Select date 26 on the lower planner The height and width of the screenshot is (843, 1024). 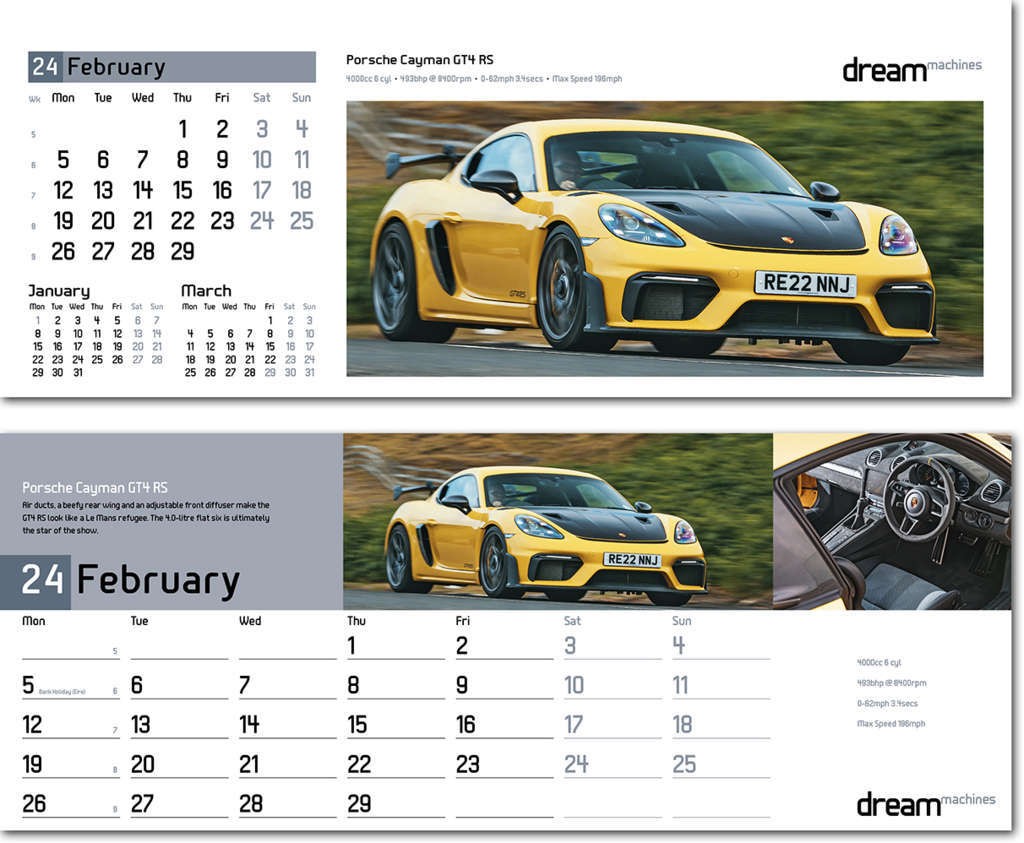(34, 804)
